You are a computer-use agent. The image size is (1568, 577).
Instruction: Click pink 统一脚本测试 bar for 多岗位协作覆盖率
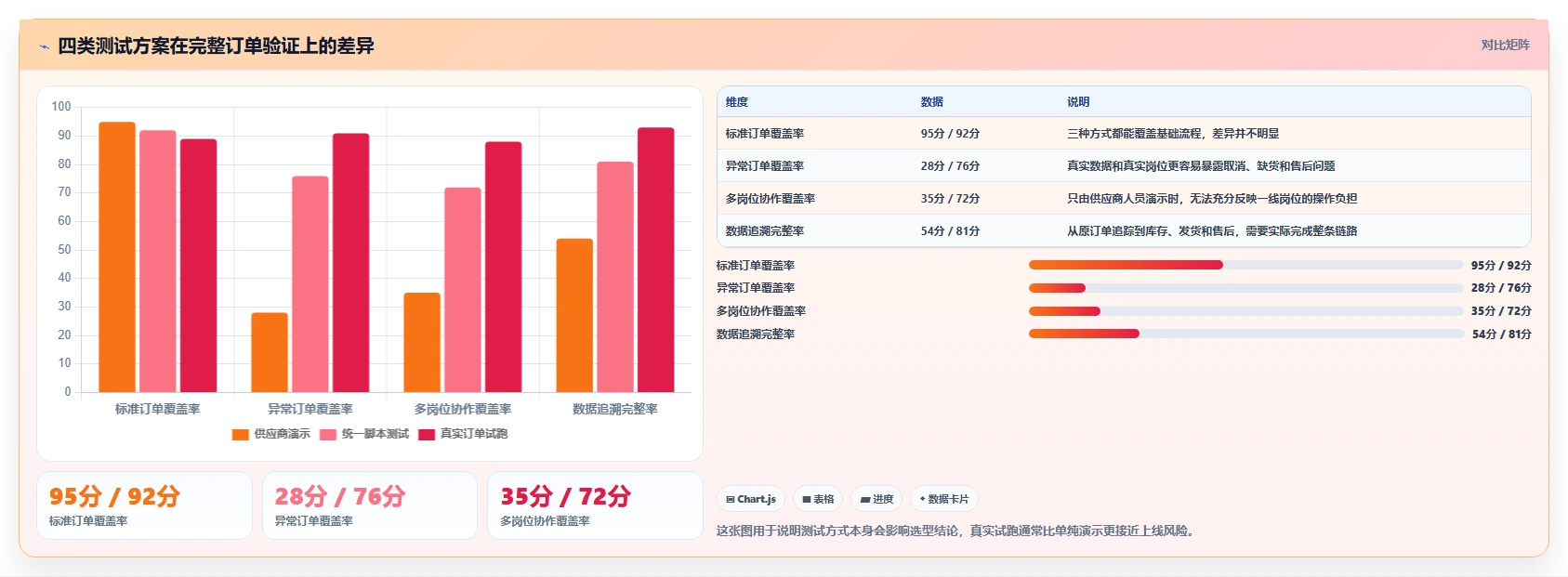(463, 290)
